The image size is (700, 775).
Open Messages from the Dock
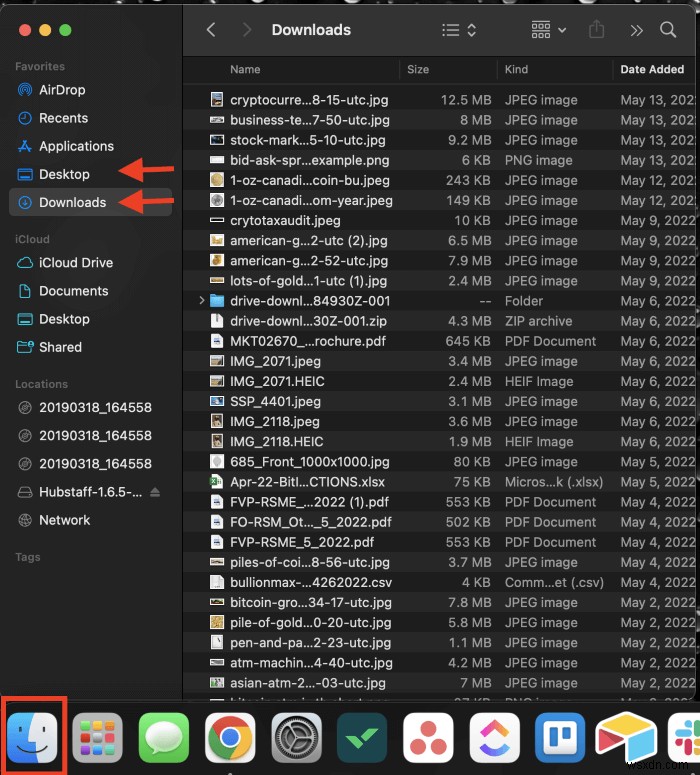tap(164, 738)
